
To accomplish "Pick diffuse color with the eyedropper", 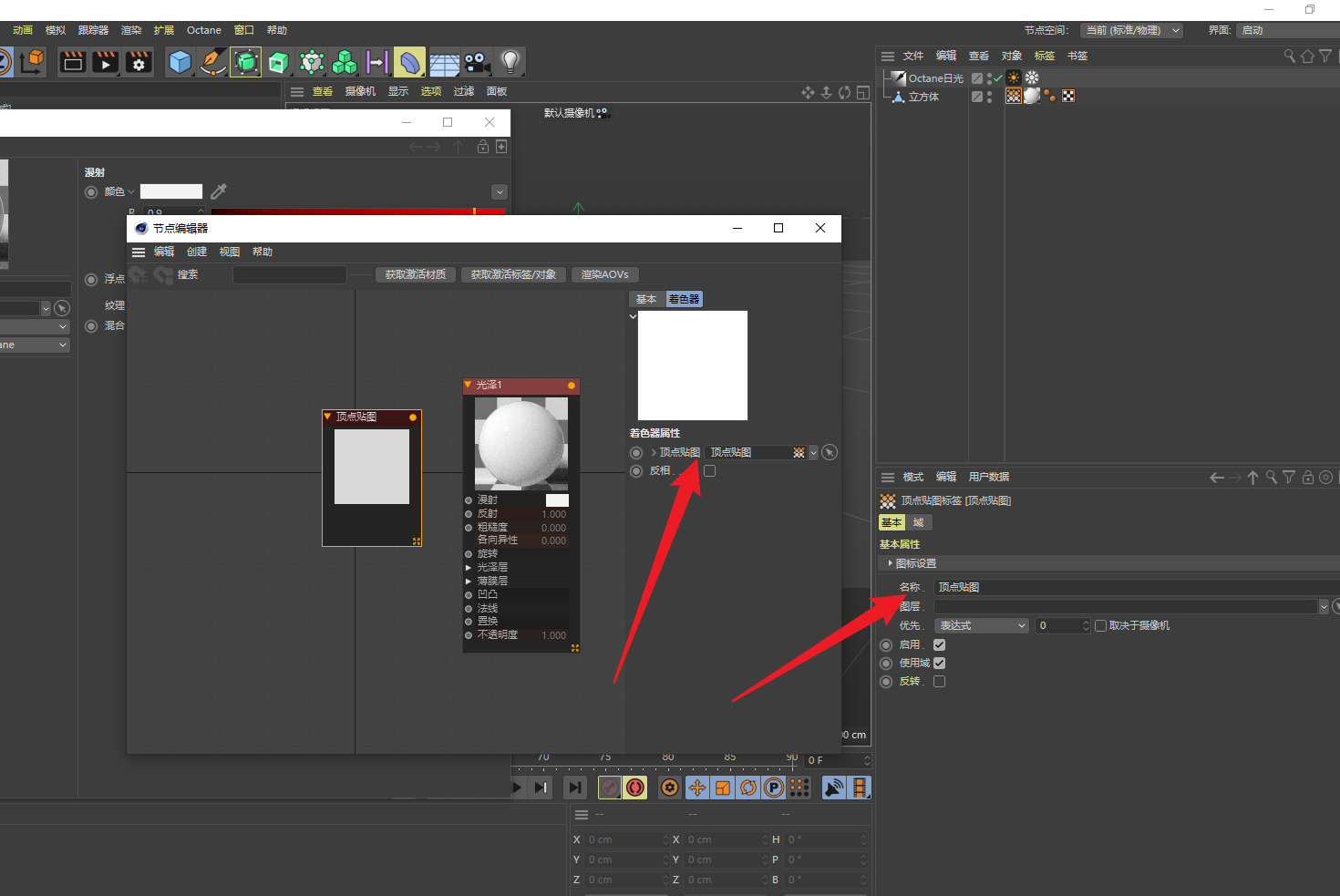I will click(x=219, y=191).
